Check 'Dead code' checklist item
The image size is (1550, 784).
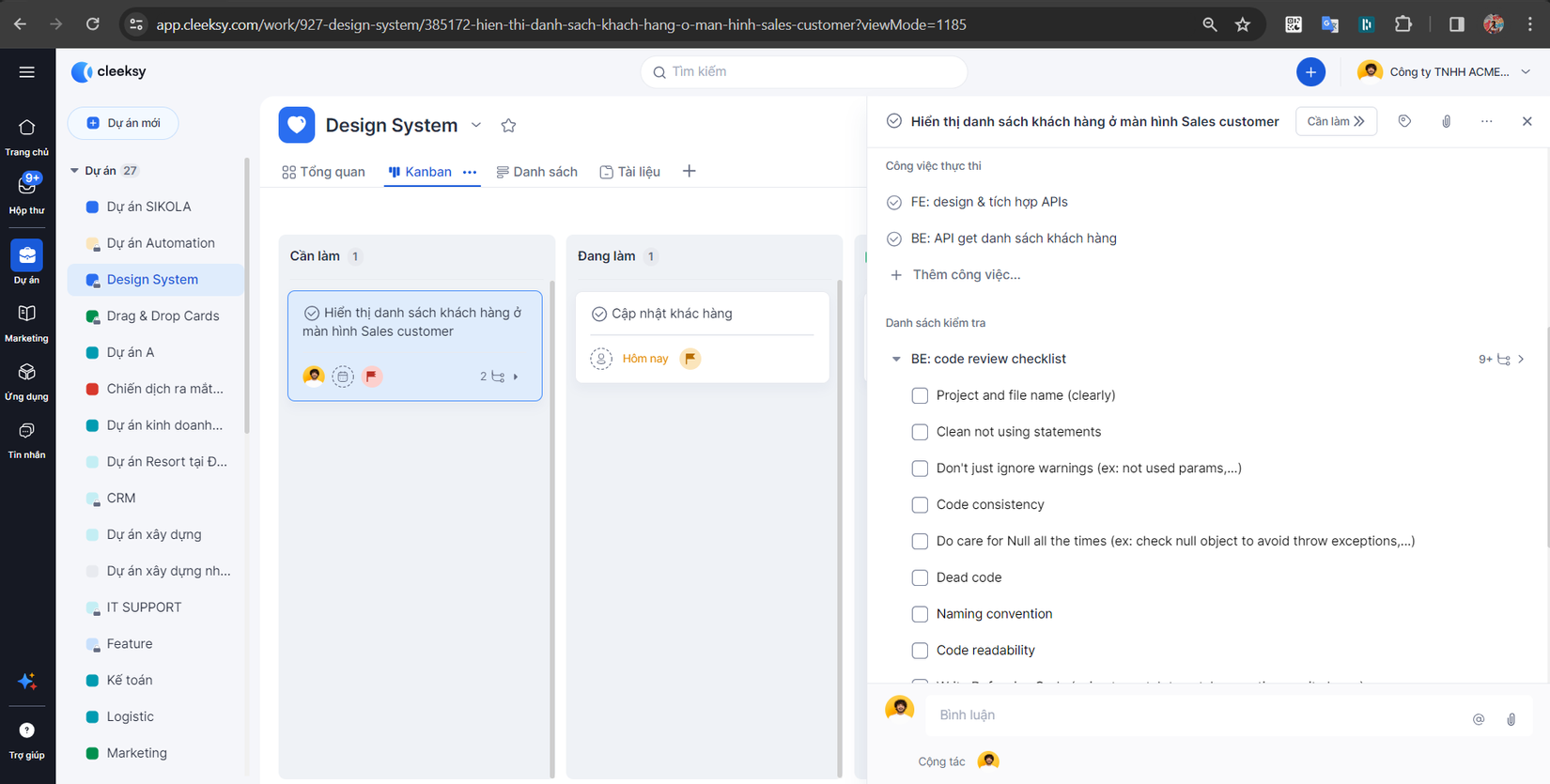coord(920,577)
